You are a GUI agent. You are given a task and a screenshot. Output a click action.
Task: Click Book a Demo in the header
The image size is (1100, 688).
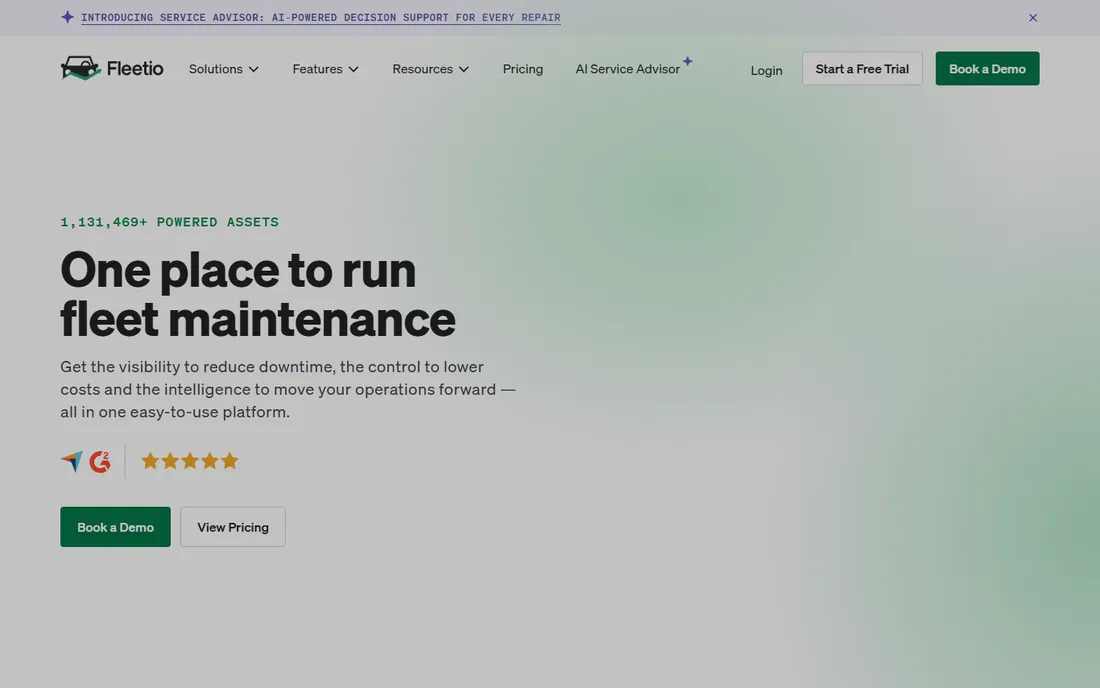987,69
